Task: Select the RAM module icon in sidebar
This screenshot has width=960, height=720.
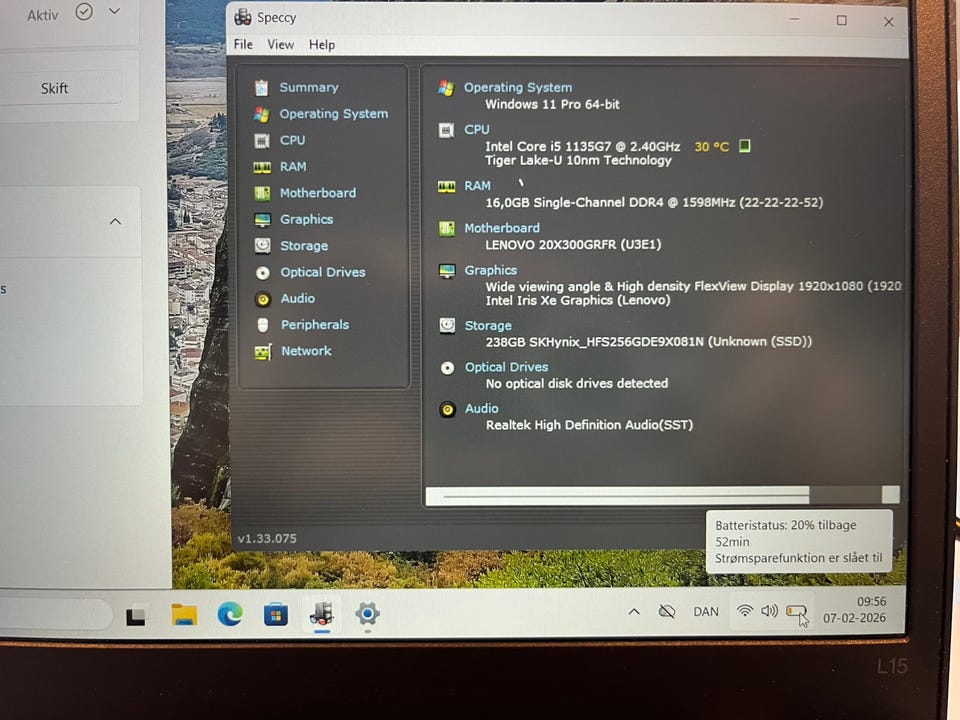Action: pyautogui.click(x=262, y=167)
